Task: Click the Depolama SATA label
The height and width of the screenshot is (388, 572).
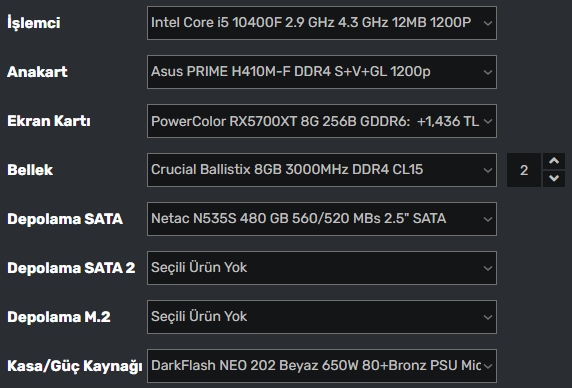Action: [x=65, y=219]
